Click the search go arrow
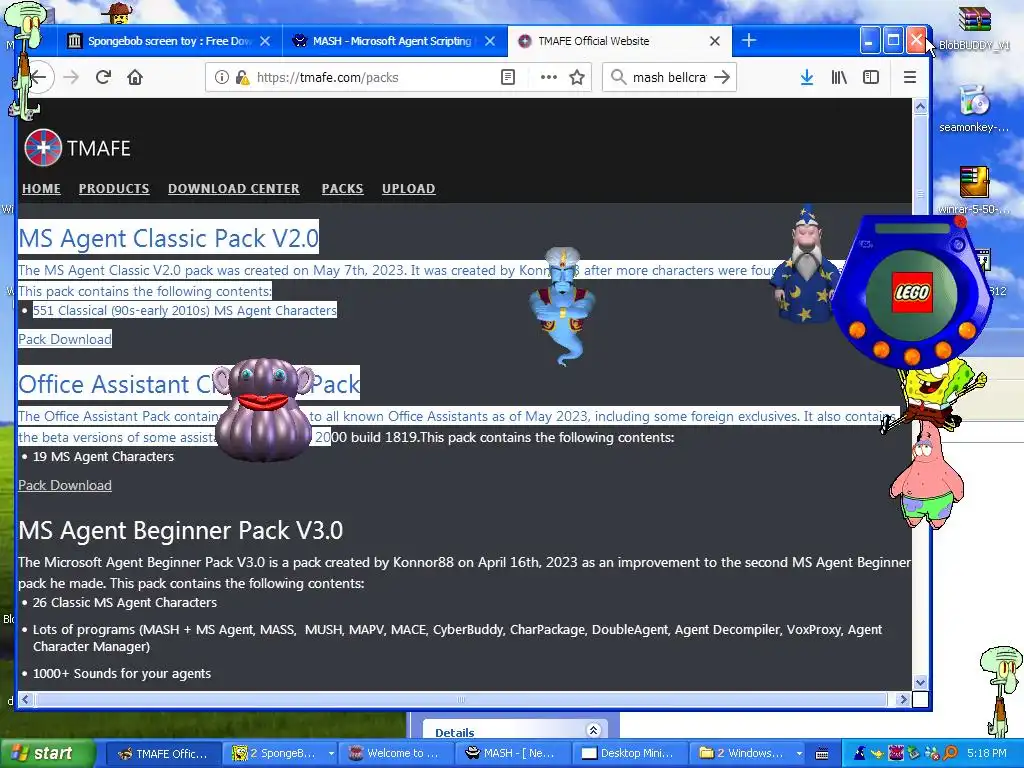The height and width of the screenshot is (768, 1024). coord(722,77)
